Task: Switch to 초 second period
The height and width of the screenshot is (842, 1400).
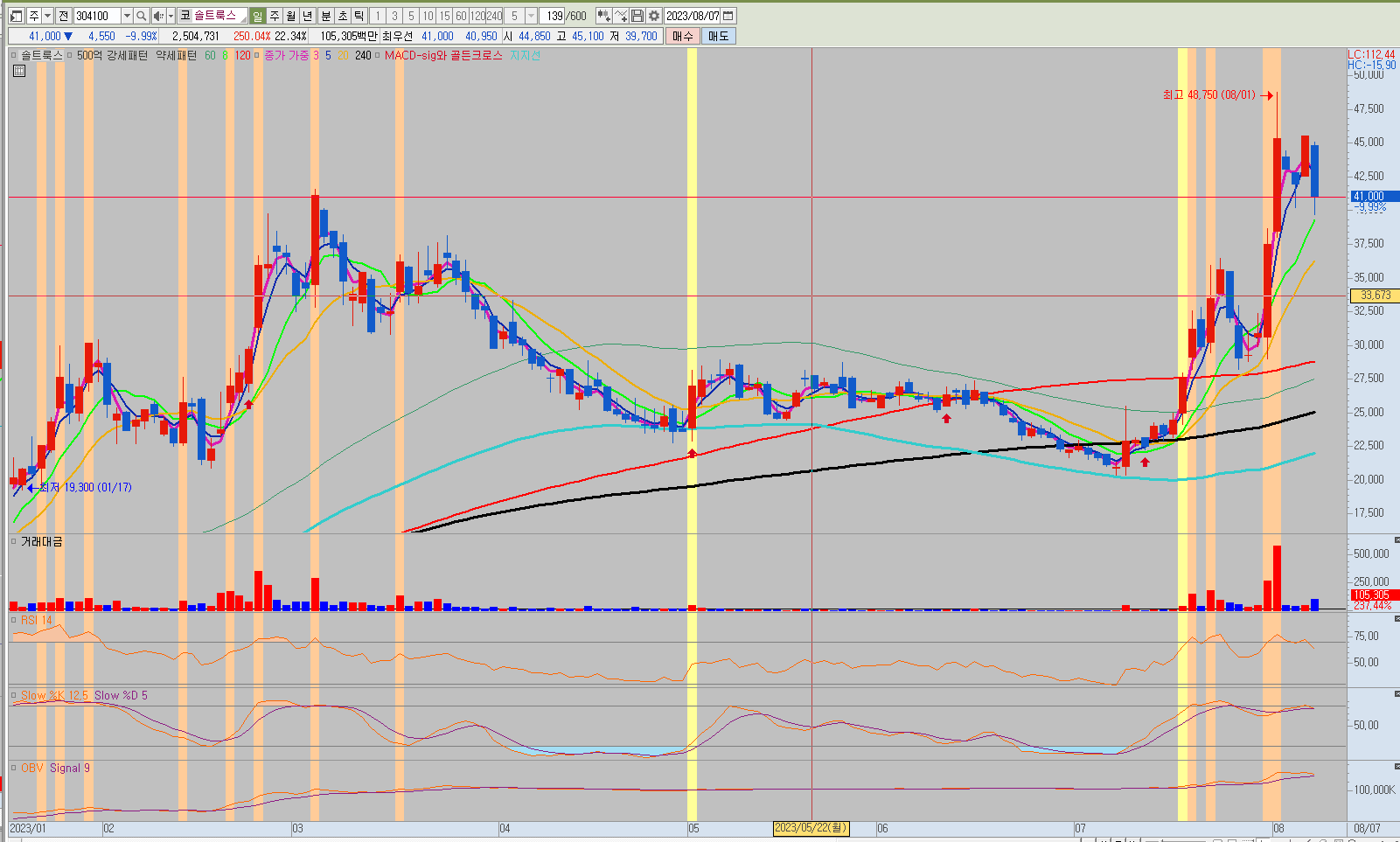Action: (343, 16)
